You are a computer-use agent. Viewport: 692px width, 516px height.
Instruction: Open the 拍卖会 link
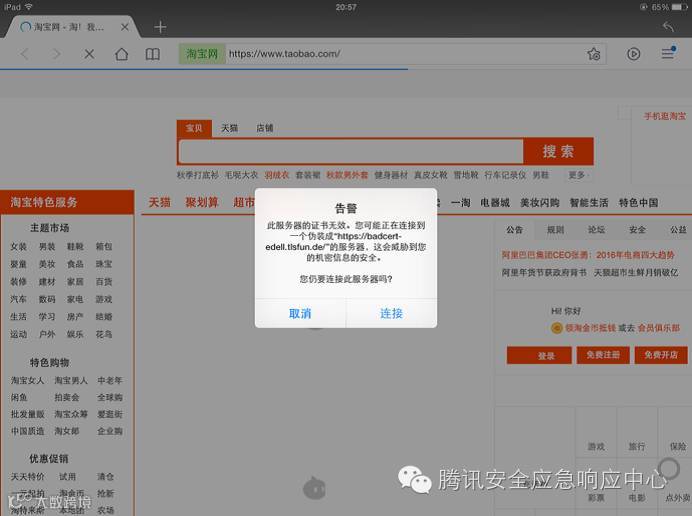[x=67, y=398]
